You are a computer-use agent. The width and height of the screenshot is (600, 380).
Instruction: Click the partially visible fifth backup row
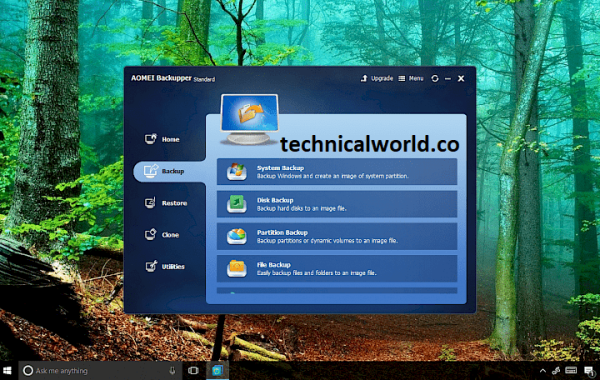click(x=337, y=291)
